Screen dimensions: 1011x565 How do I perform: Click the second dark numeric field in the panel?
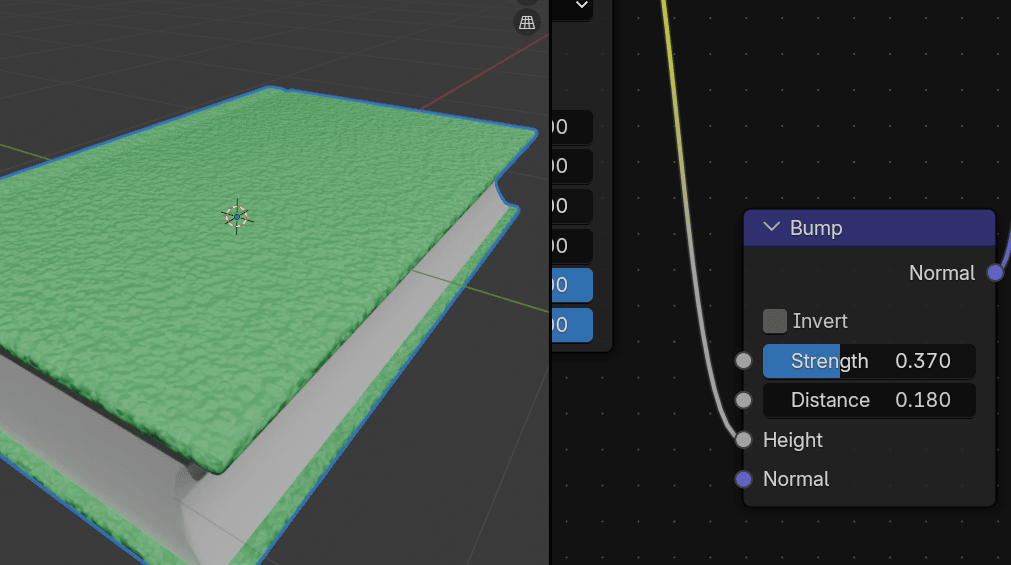tap(572, 166)
